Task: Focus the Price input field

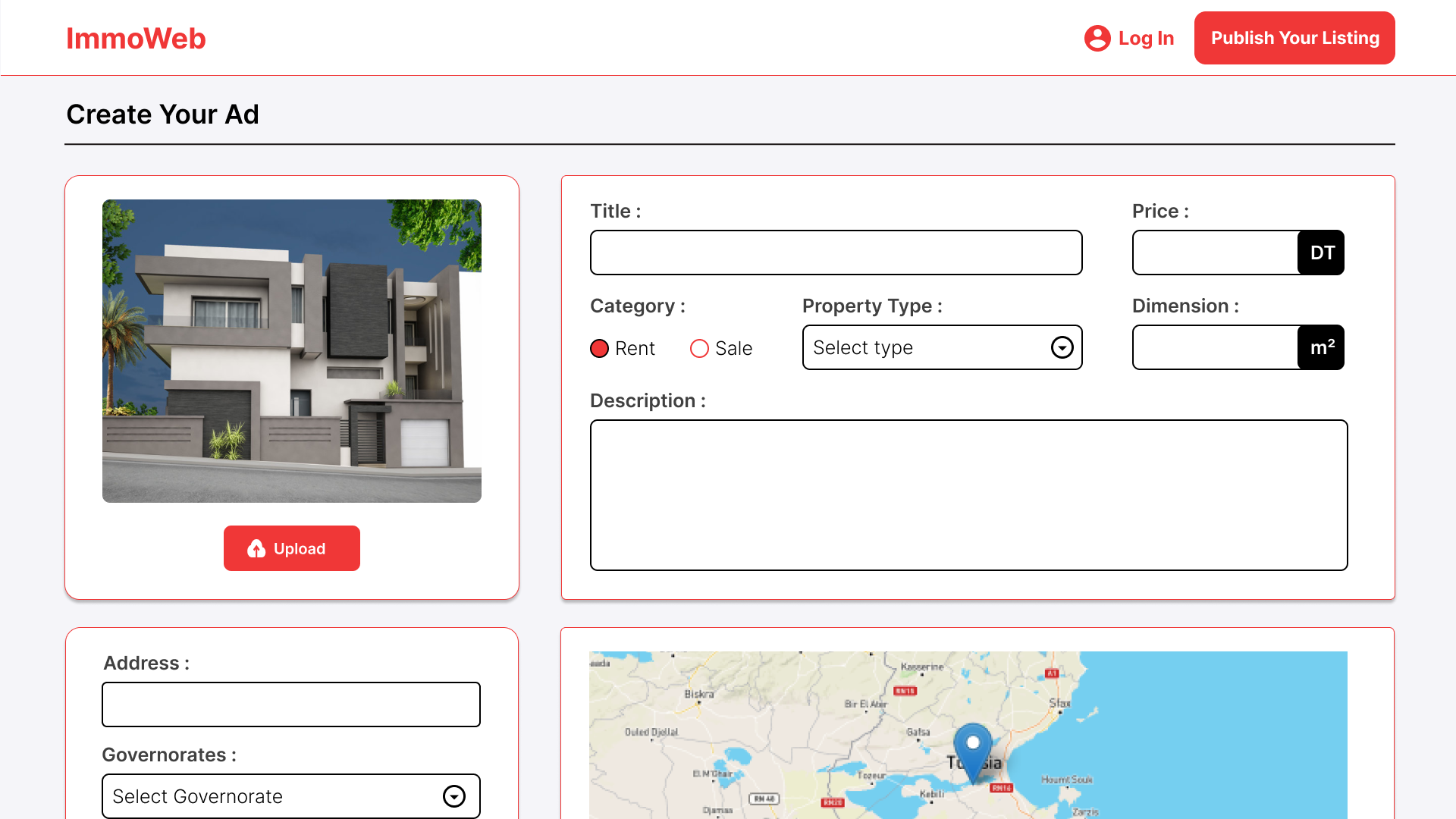Action: (x=1215, y=253)
